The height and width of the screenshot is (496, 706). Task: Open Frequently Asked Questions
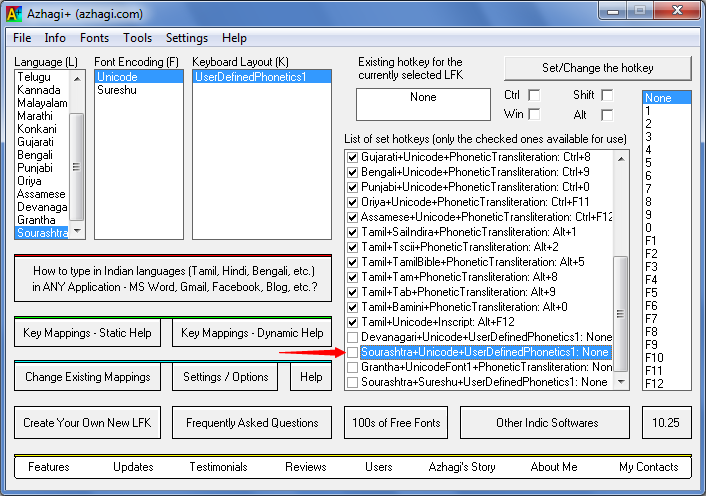[252, 423]
